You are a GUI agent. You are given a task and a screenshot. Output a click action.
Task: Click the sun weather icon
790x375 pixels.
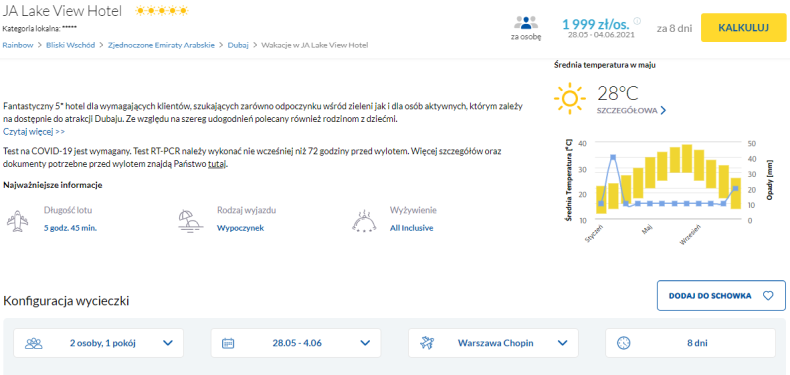pyautogui.click(x=569, y=97)
